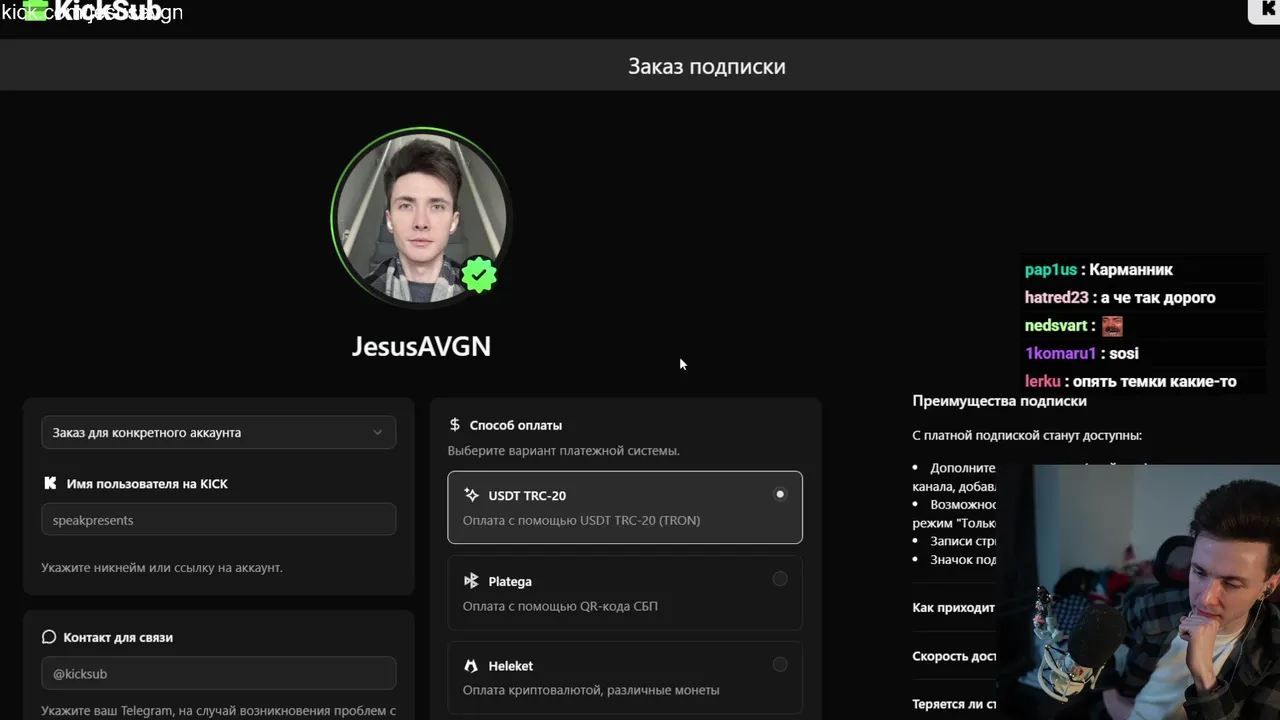The image size is (1280, 720).
Task: Click the dropdown chevron in order type selector
Action: coord(377,433)
